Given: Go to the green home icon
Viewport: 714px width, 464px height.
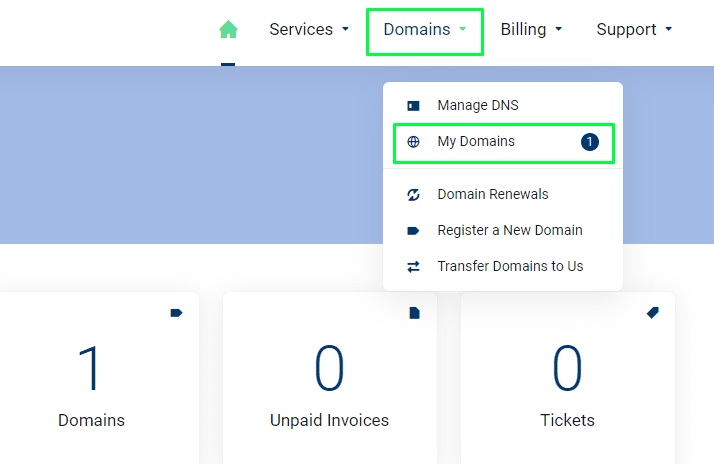Looking at the screenshot, I should tap(228, 29).
